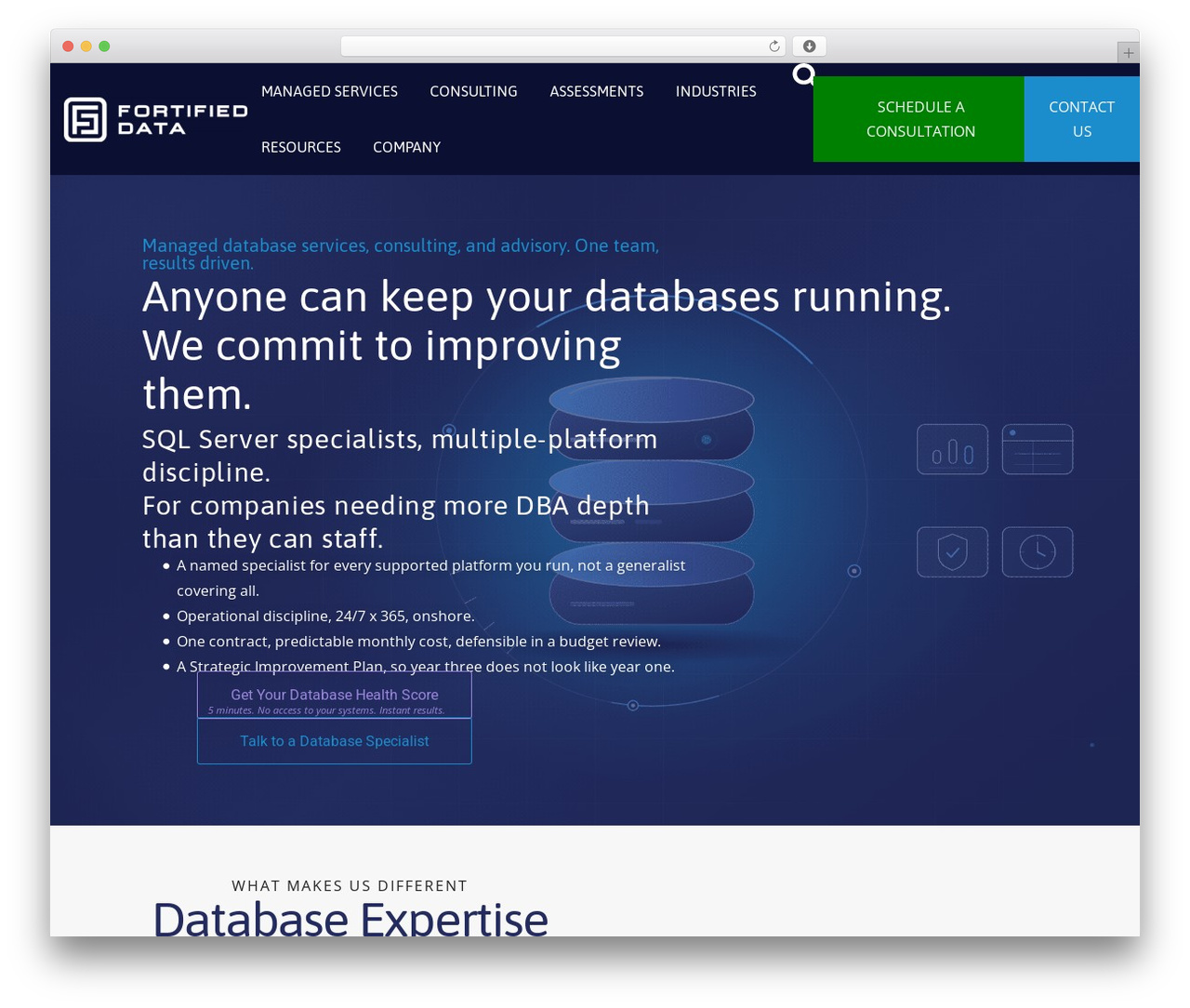Open the Assessments menu
The height and width of the screenshot is (1008, 1190).
(597, 91)
